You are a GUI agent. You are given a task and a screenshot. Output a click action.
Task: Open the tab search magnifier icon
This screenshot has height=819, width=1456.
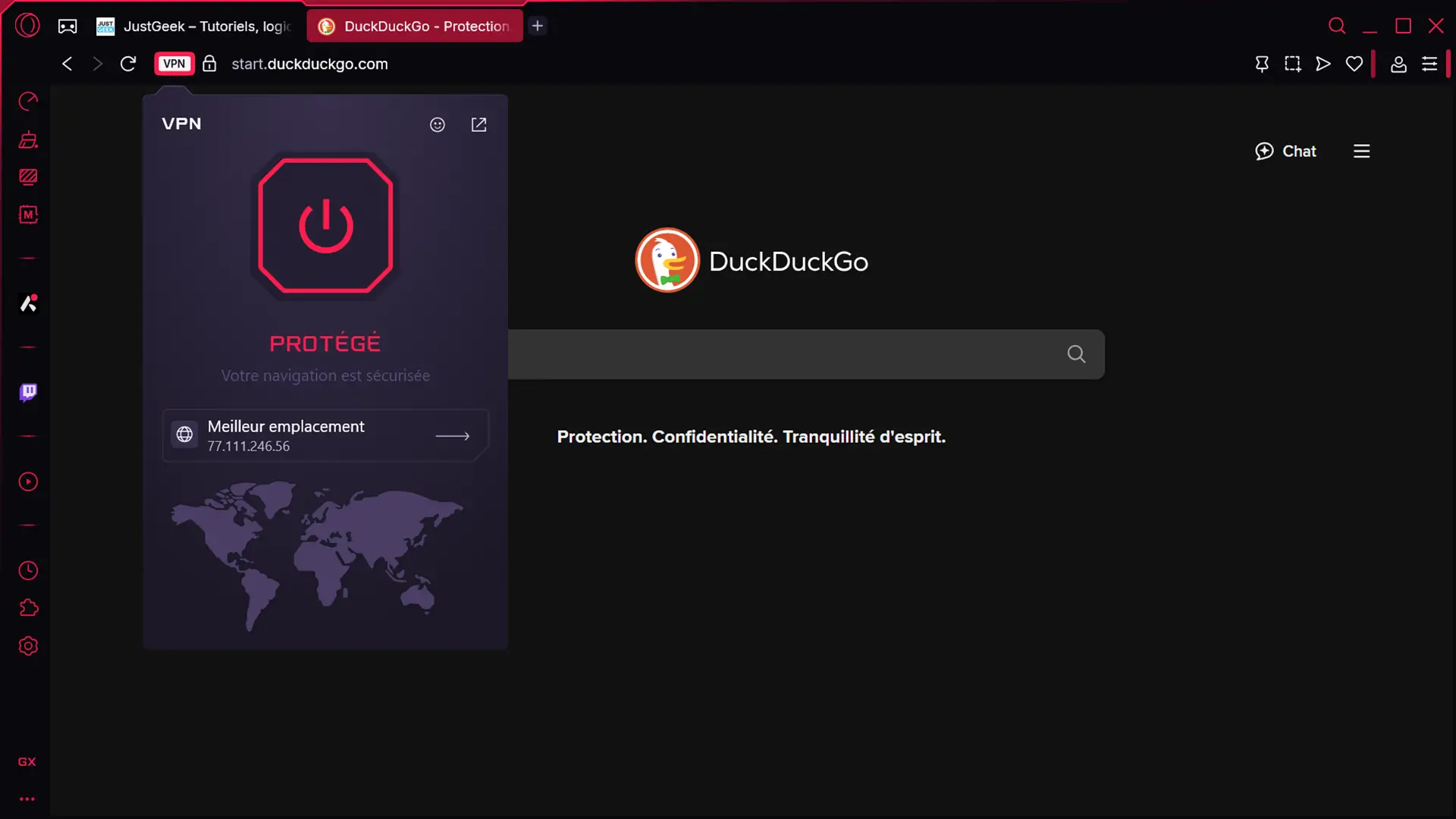[1337, 26]
